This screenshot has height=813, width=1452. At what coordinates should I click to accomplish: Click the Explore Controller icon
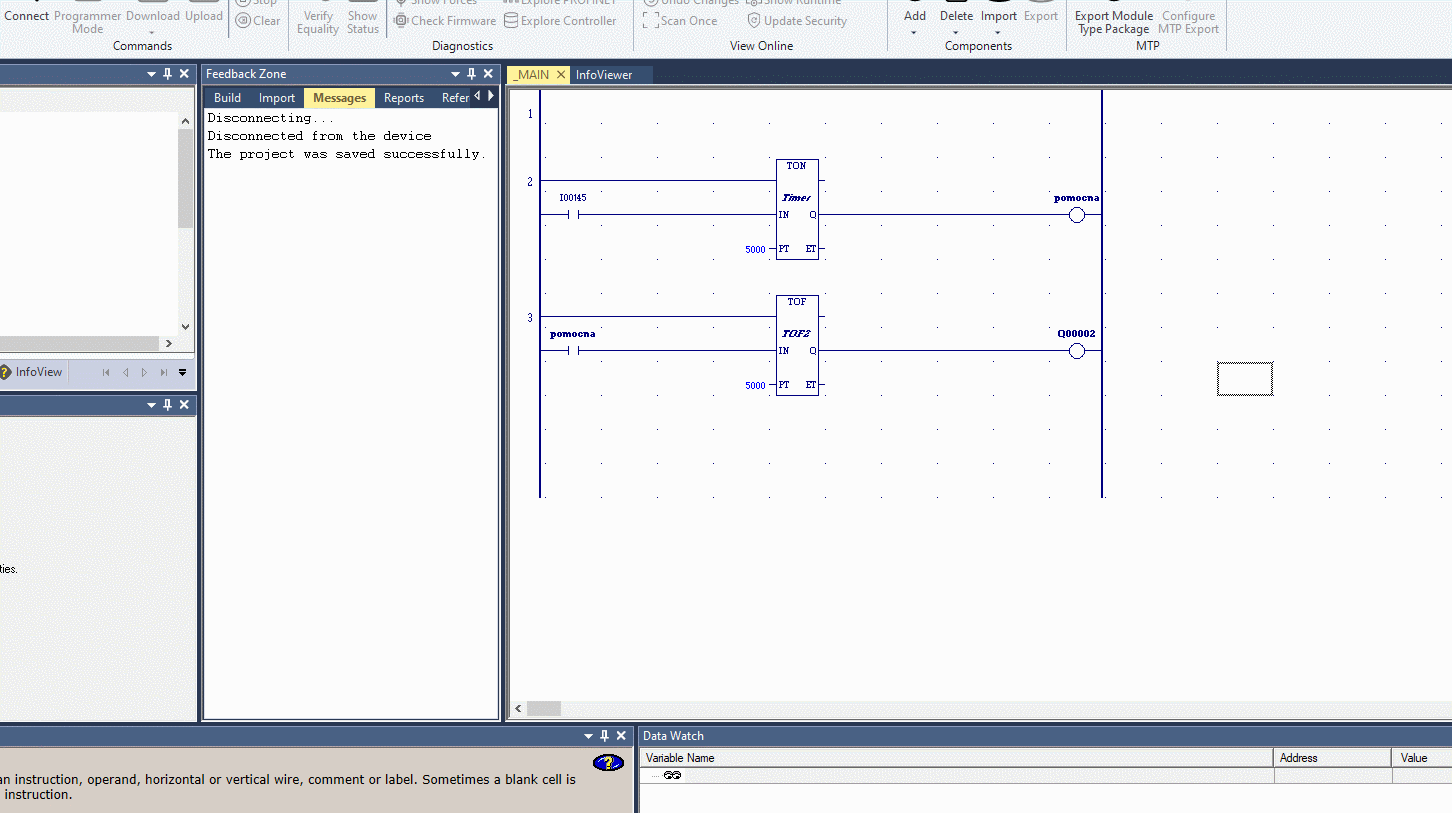511,21
